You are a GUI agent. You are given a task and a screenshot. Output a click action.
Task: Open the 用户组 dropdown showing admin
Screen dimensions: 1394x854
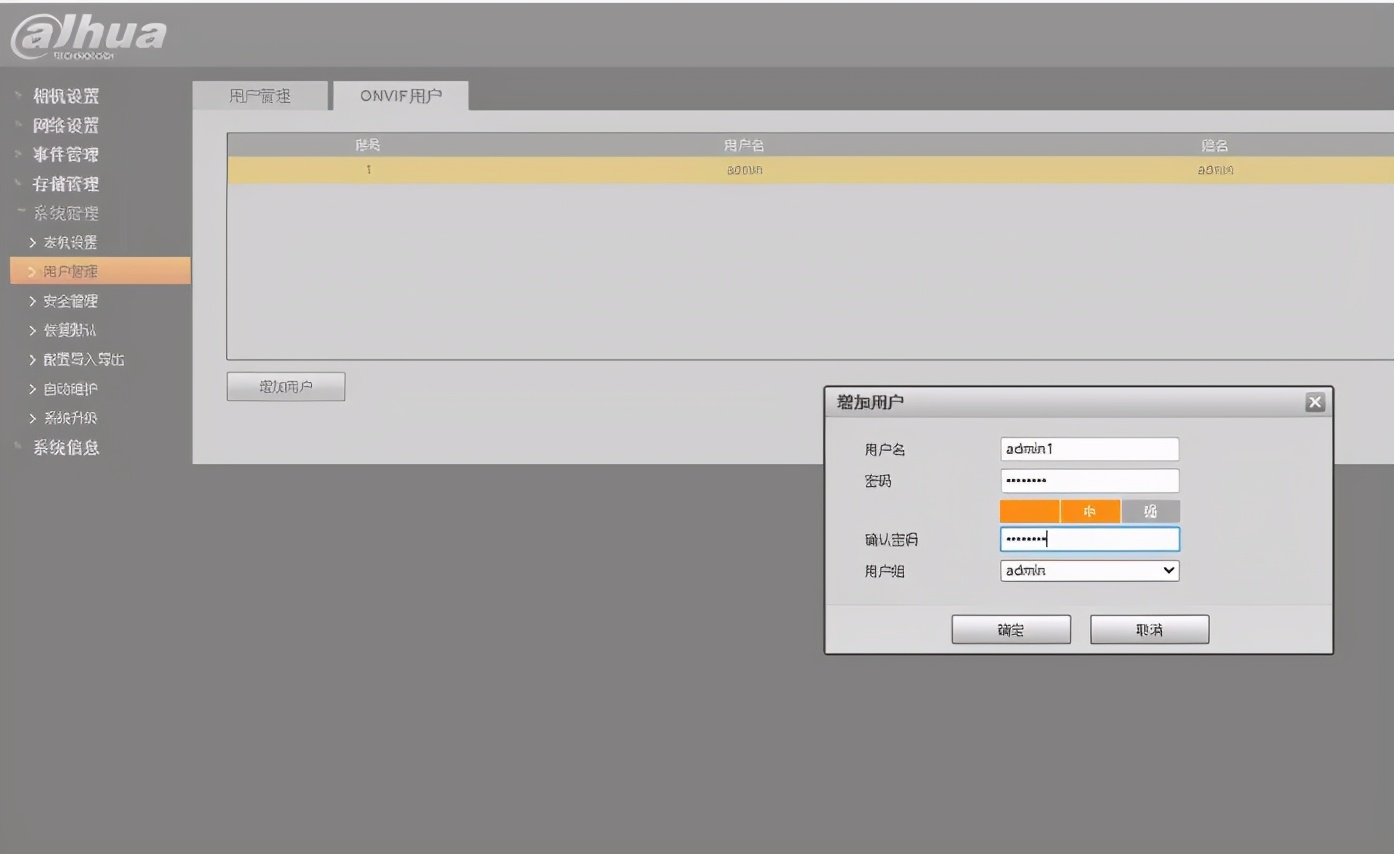pos(1090,570)
